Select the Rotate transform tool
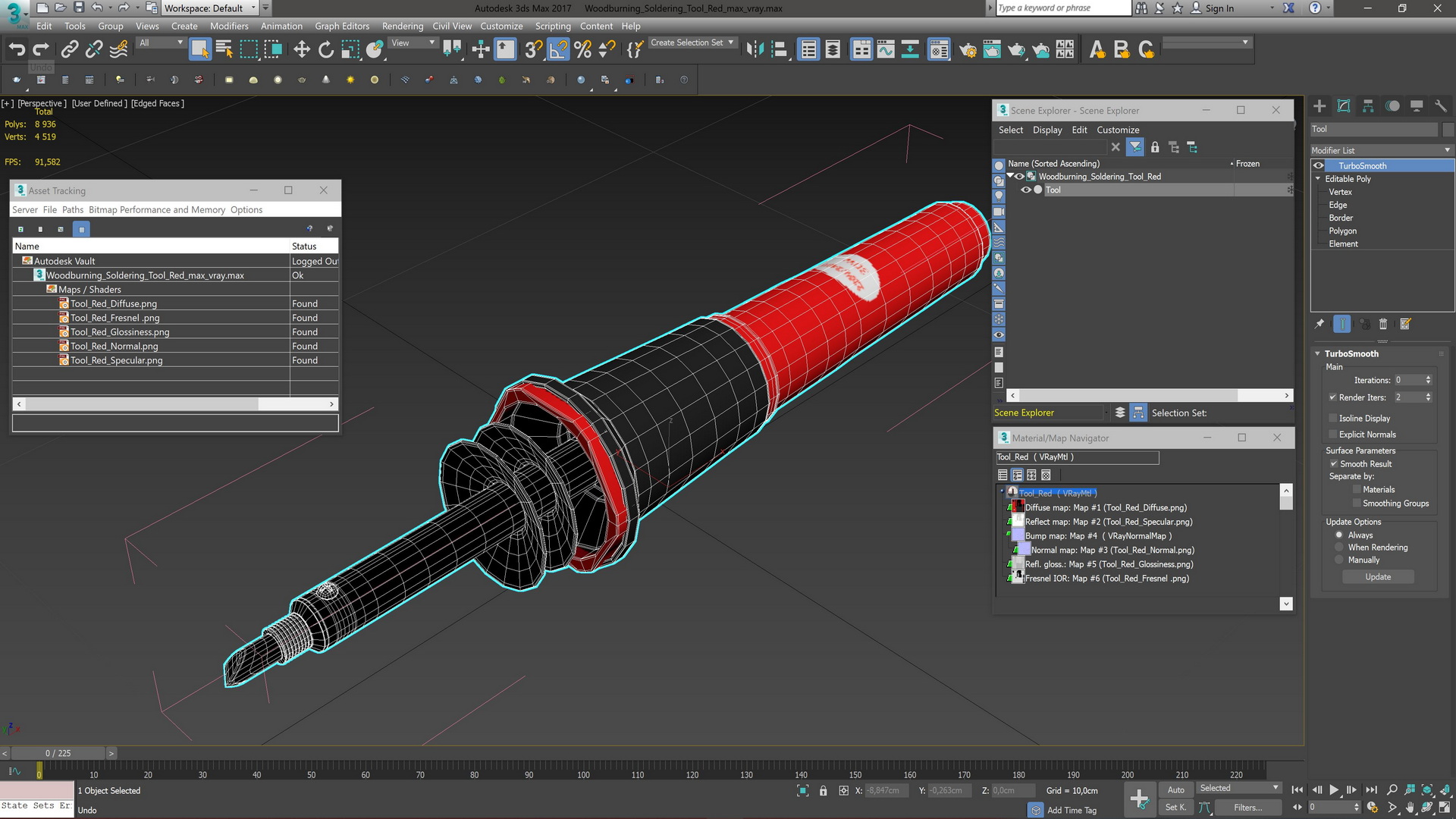The height and width of the screenshot is (819, 1456). point(326,50)
